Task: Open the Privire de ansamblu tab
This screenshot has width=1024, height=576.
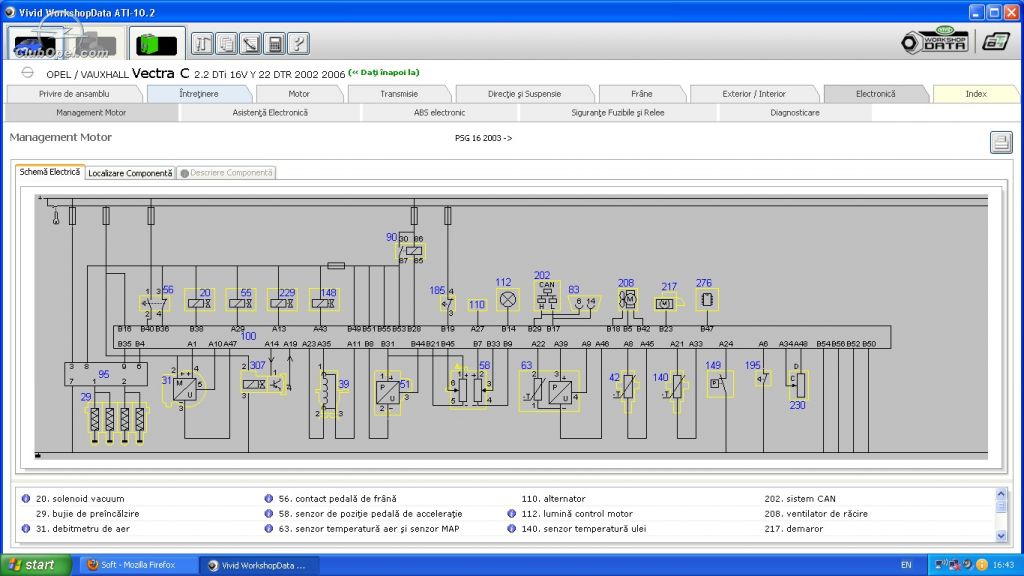Action: coord(74,94)
